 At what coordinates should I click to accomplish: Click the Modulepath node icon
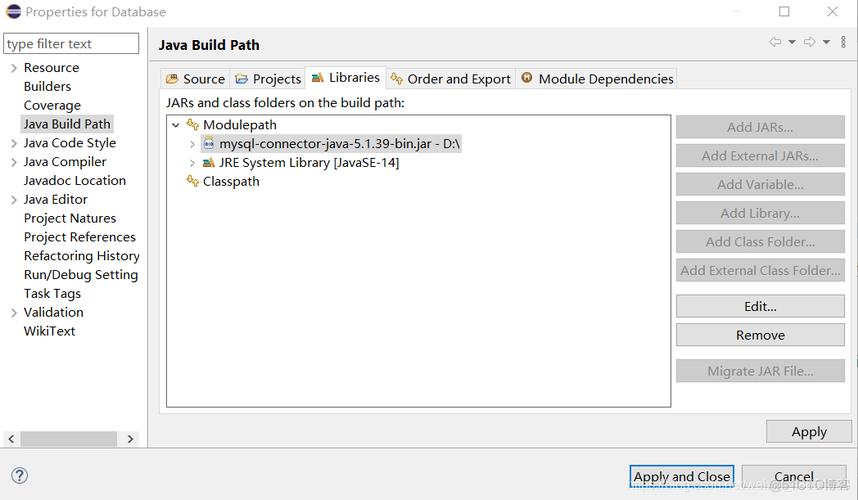193,125
